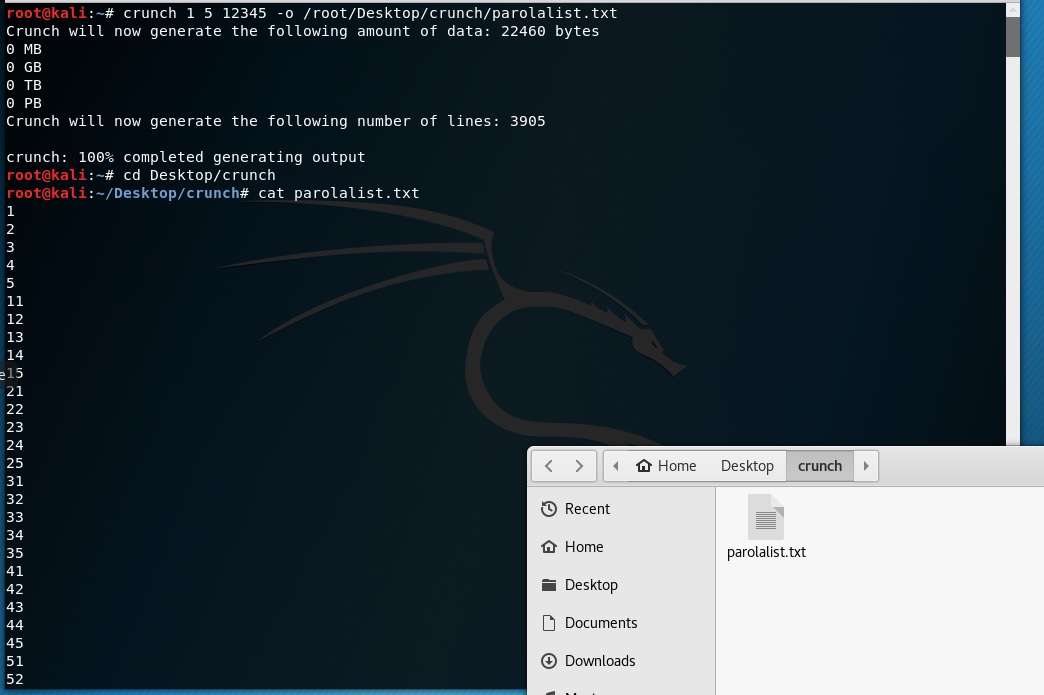
Task: Open Recent files in the sidebar
Action: point(587,509)
